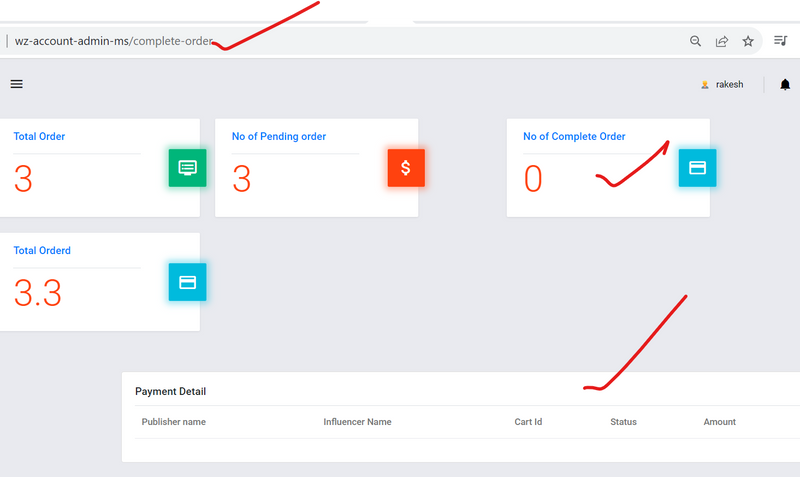This screenshot has height=477, width=800.
Task: Click the No of Pending order title
Action: point(279,136)
